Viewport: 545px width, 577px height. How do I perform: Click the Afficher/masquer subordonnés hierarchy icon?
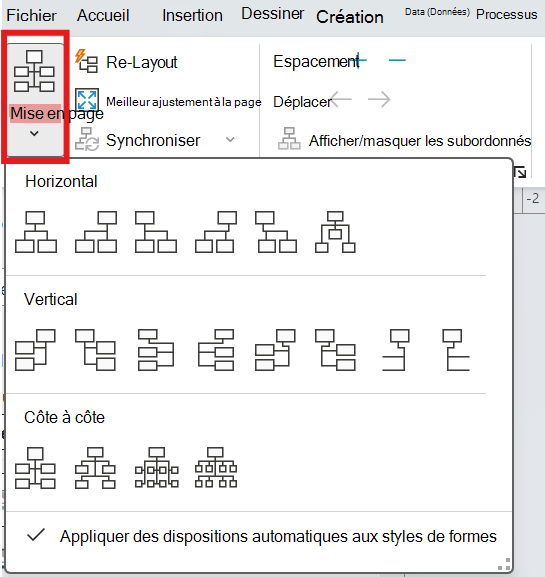click(289, 139)
